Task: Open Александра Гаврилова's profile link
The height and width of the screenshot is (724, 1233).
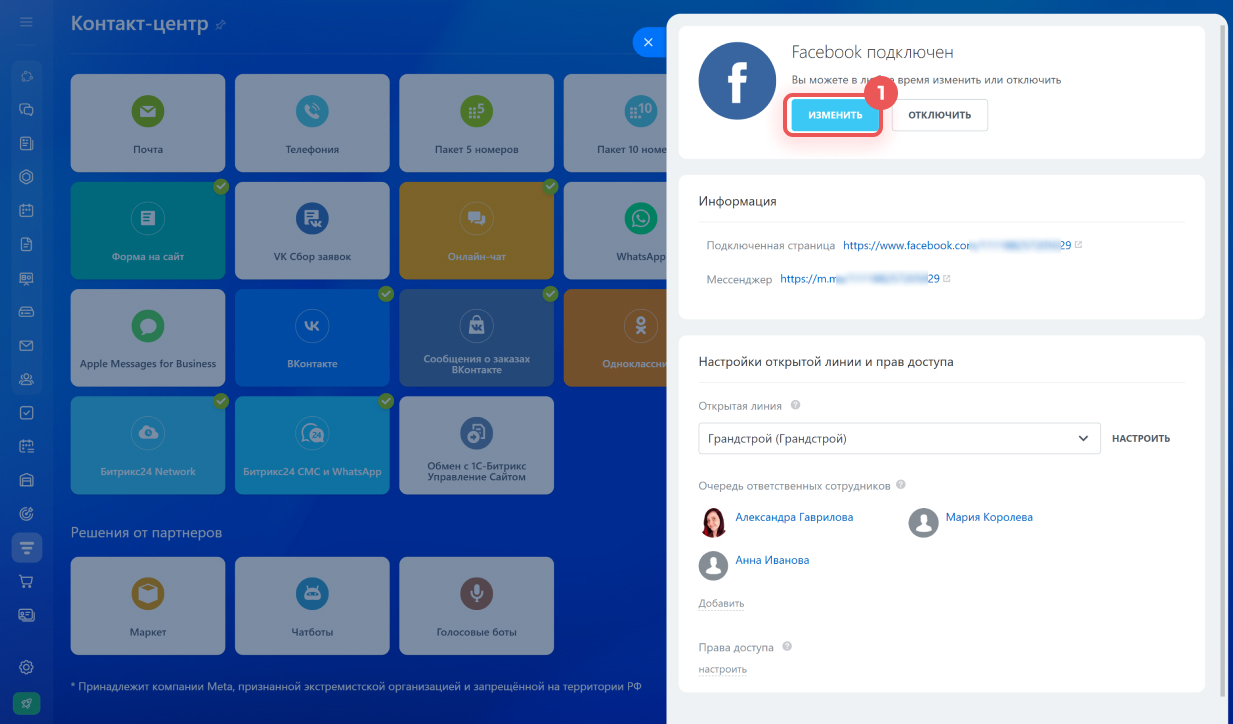Action: click(794, 517)
